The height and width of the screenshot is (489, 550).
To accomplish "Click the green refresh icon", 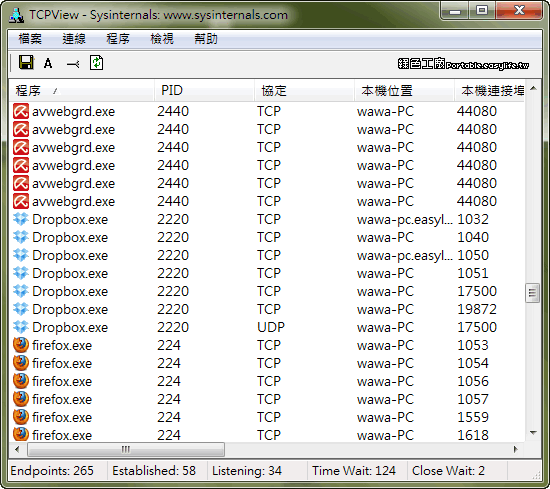I will (96, 63).
